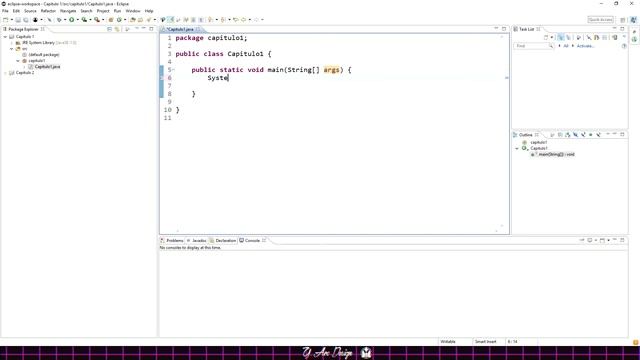The image size is (640, 360).
Task: Toggle Mark Occurrences in toolbar
Action: 171,20
